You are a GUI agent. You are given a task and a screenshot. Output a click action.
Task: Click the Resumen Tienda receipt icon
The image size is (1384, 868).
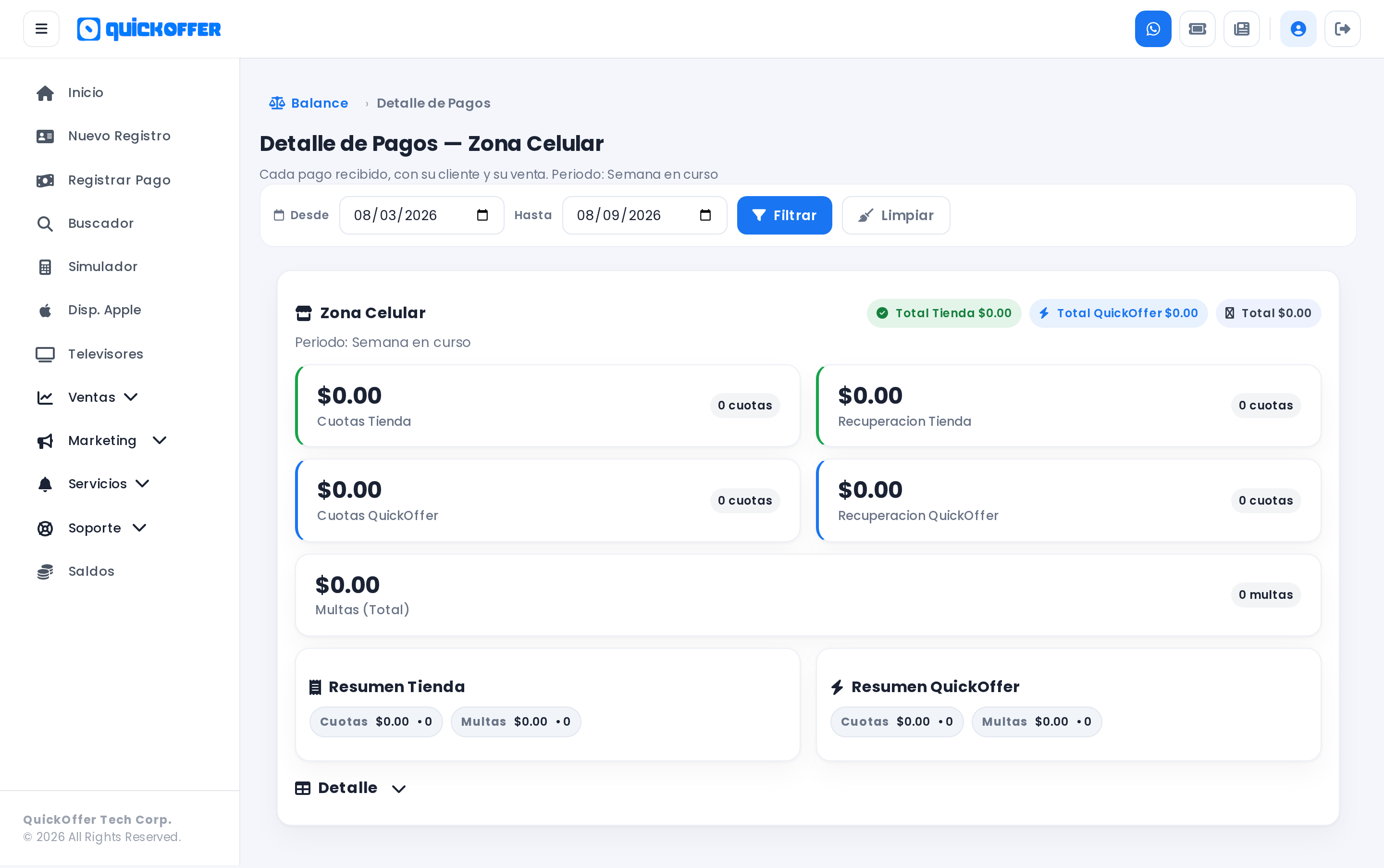point(315,687)
